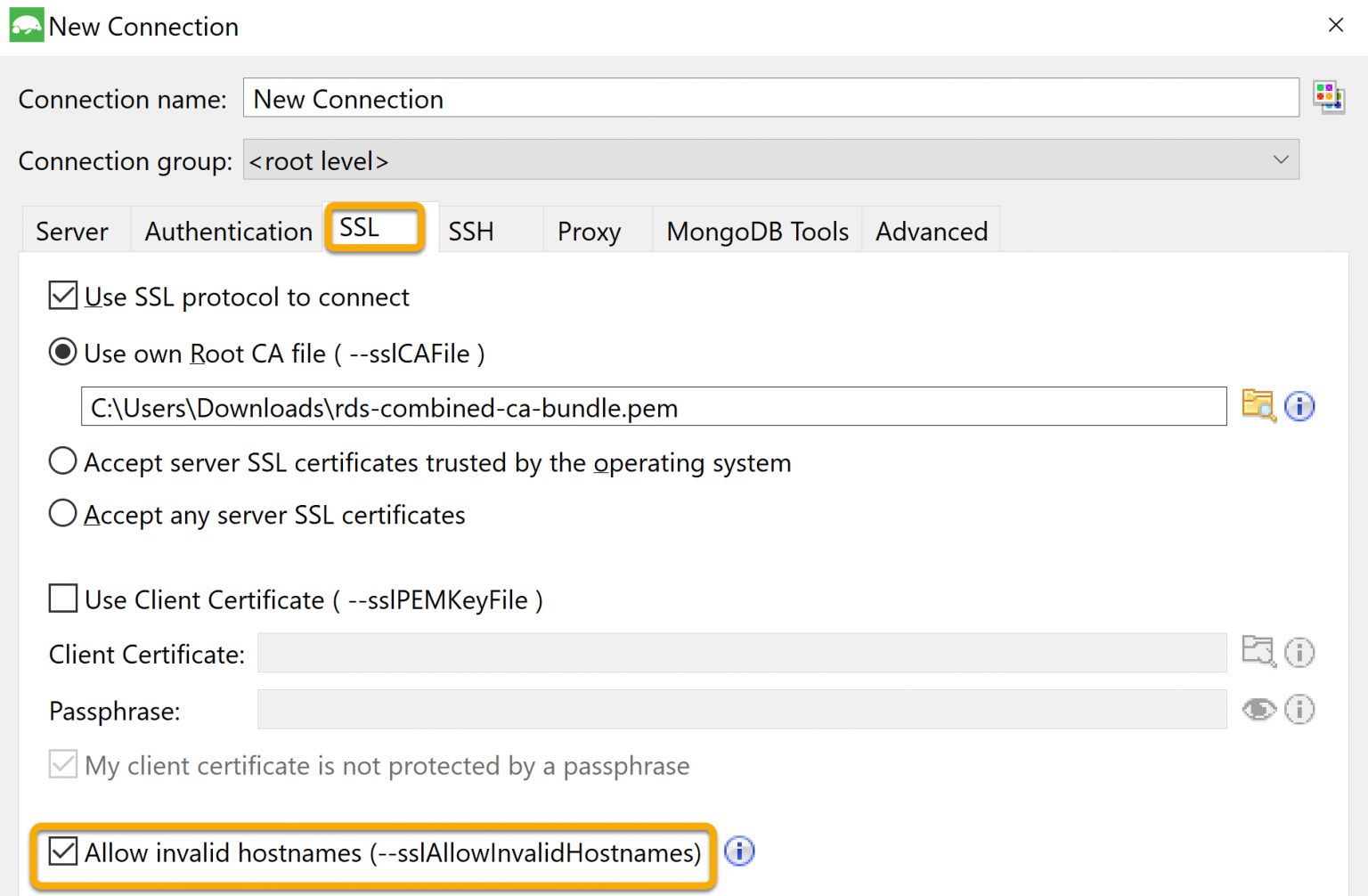
Task: Click the info icon beside Client Certificate
Action: tap(1299, 652)
